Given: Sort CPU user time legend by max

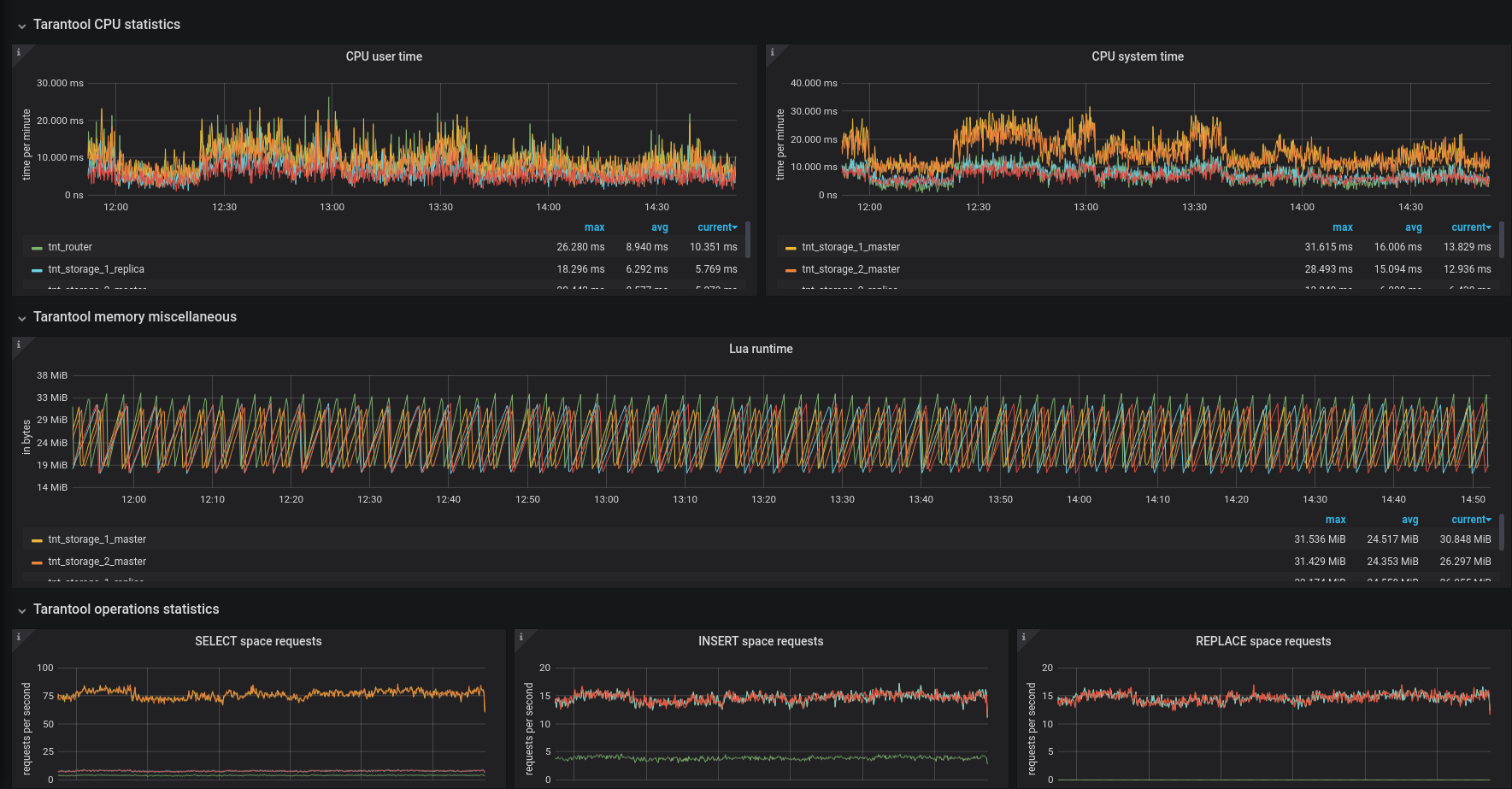Looking at the screenshot, I should (594, 227).
